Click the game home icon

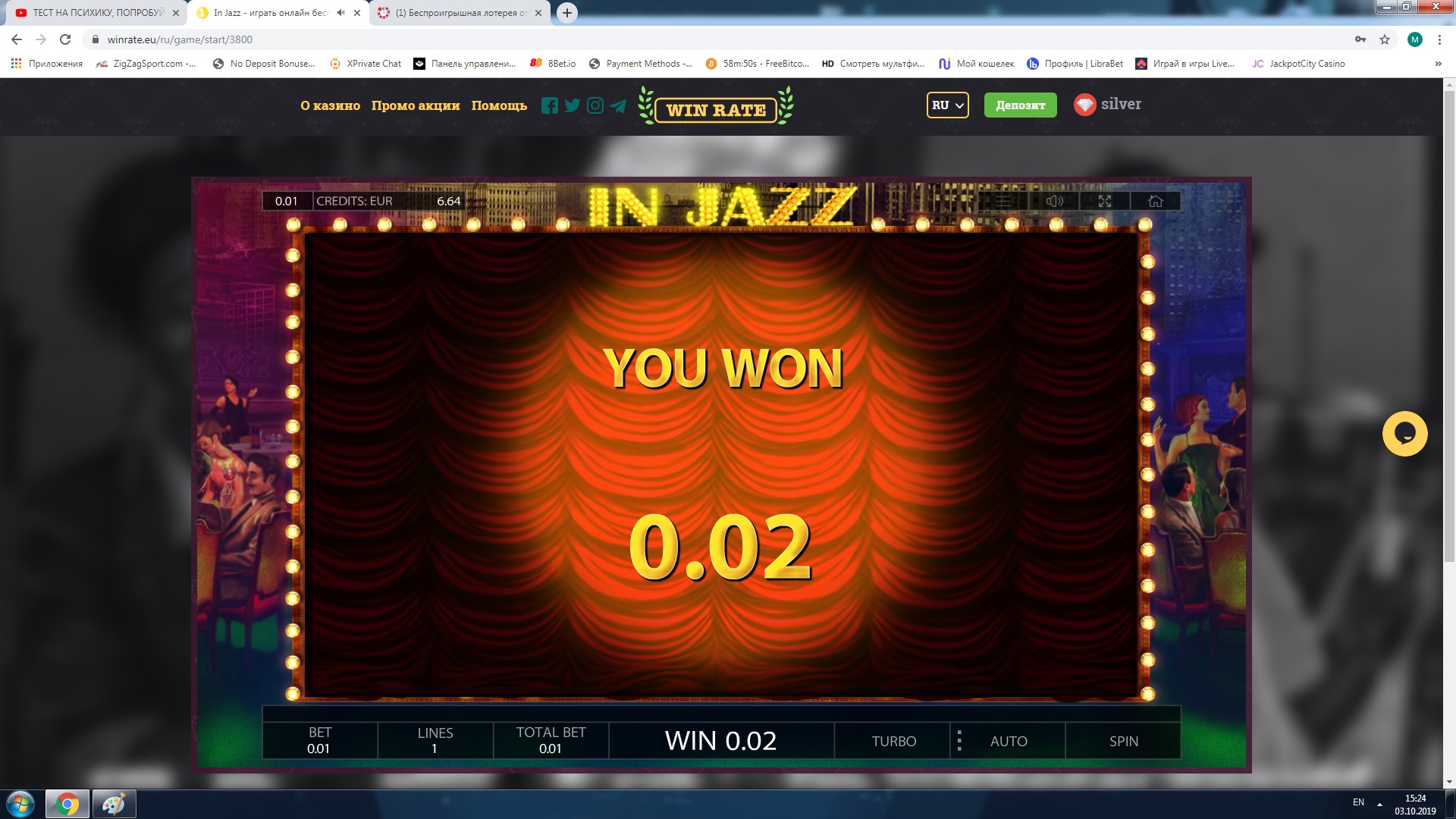pos(1155,201)
